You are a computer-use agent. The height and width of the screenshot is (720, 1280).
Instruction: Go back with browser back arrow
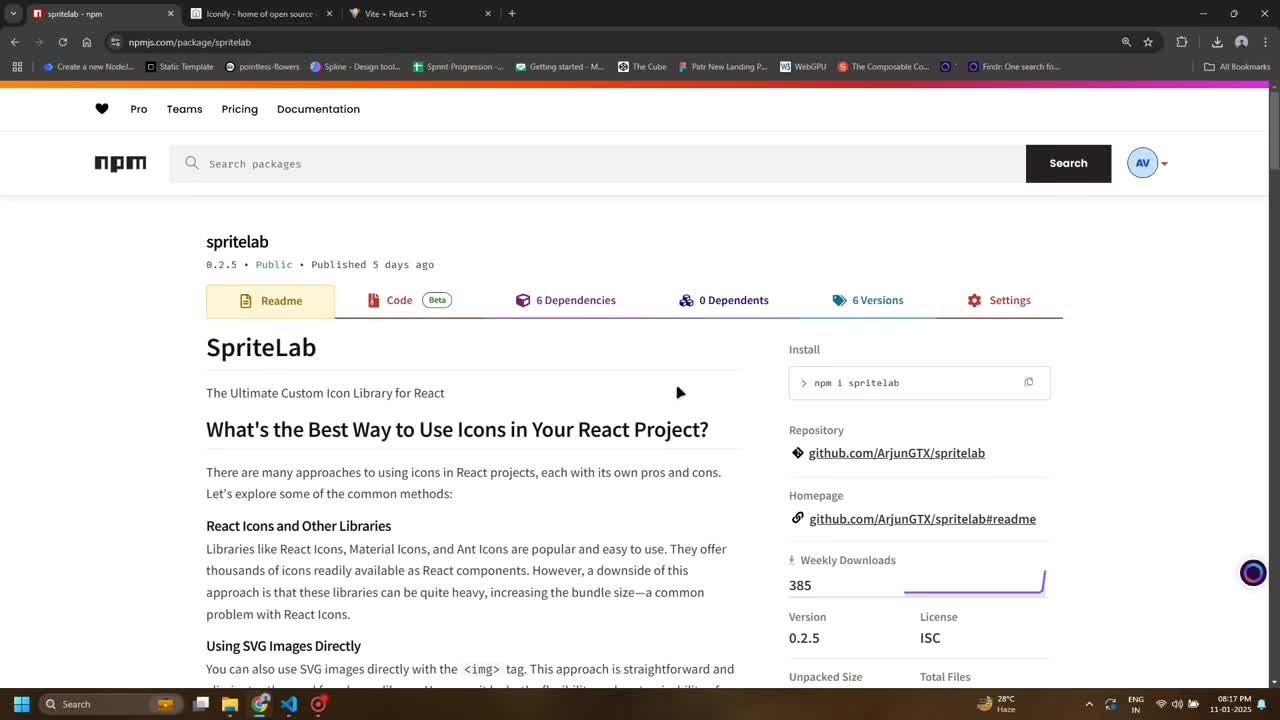[14, 42]
